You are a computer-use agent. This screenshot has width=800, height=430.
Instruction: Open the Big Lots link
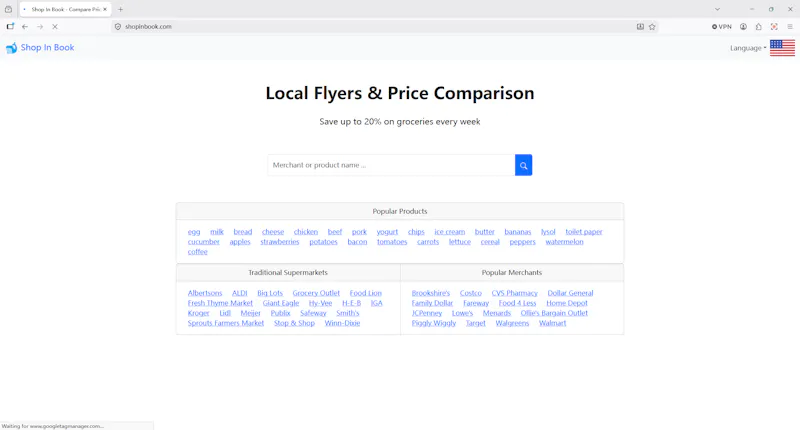pyautogui.click(x=270, y=293)
